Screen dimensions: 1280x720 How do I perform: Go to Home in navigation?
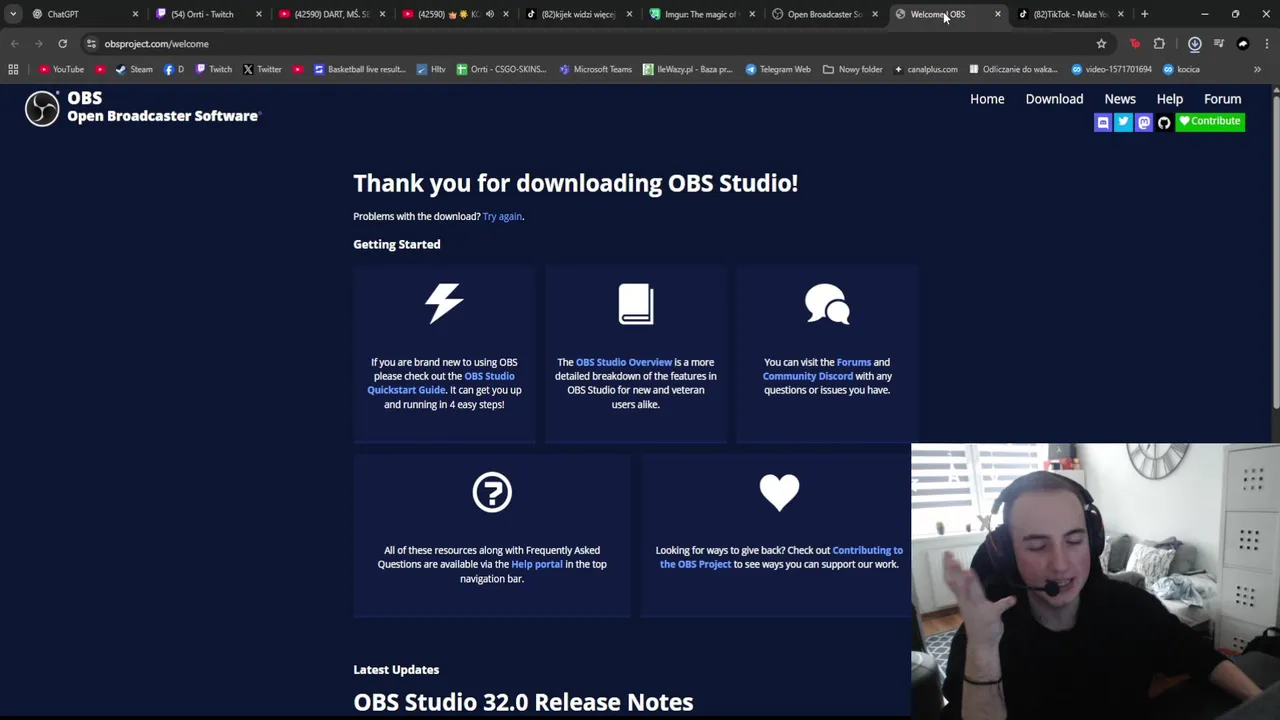(x=987, y=99)
